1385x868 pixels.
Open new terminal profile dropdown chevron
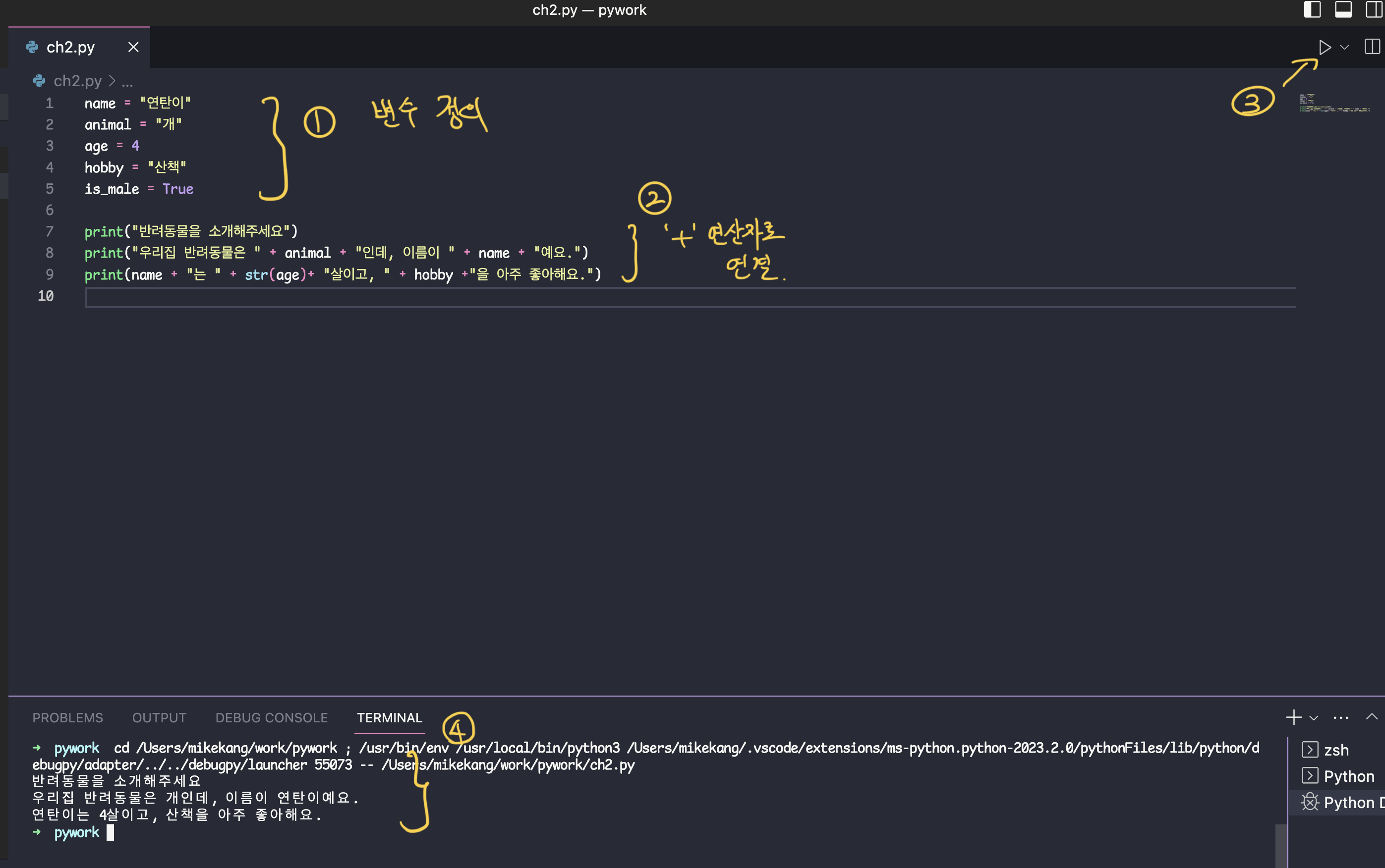(1314, 717)
